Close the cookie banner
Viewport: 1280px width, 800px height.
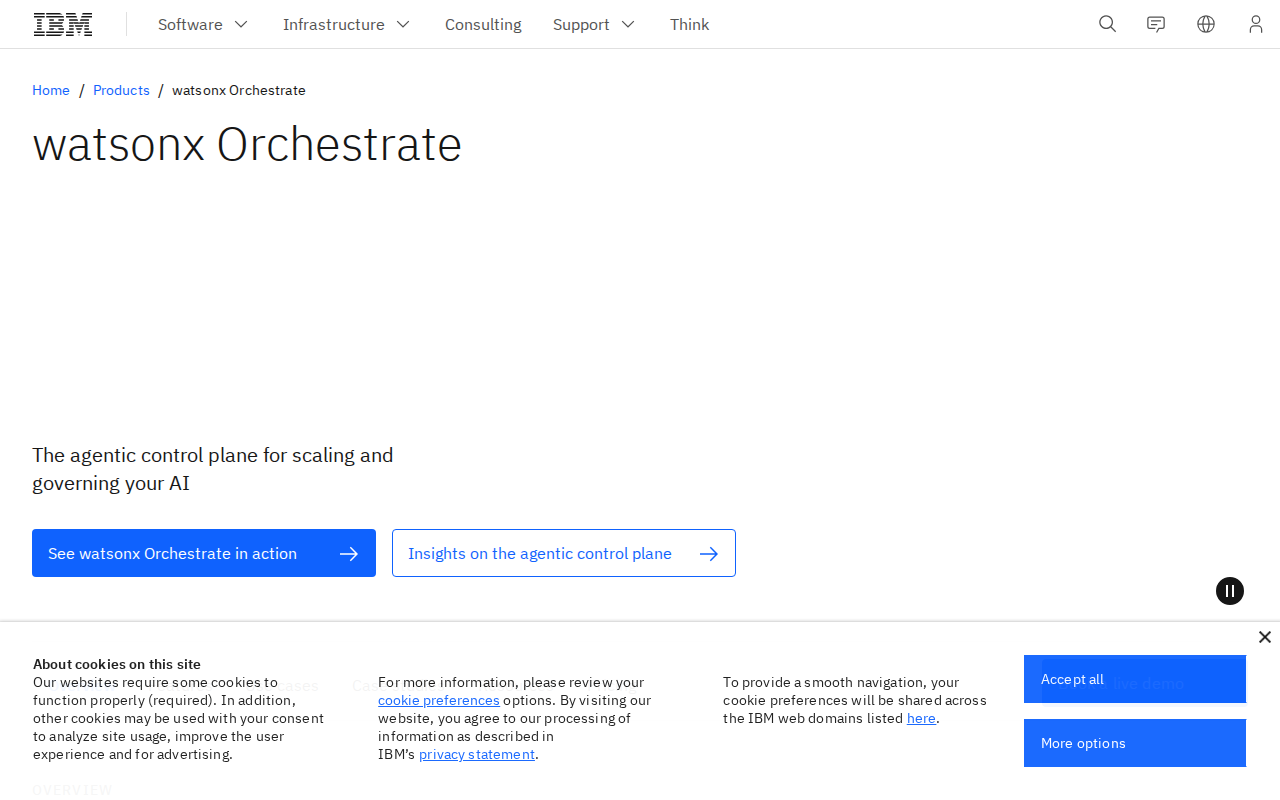point(1265,637)
